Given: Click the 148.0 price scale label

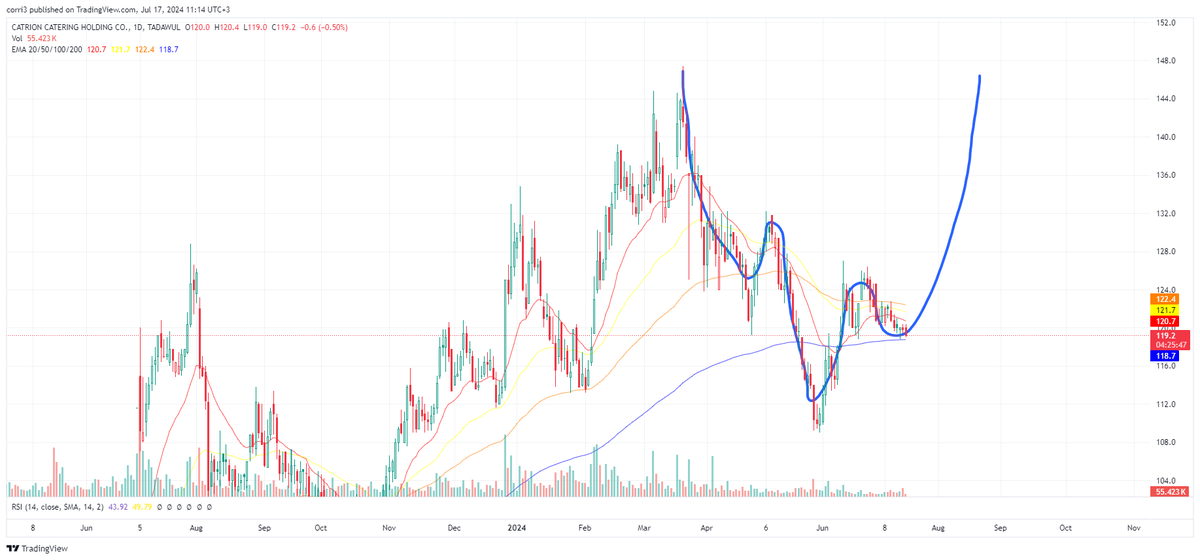Looking at the screenshot, I should pos(1167,60).
